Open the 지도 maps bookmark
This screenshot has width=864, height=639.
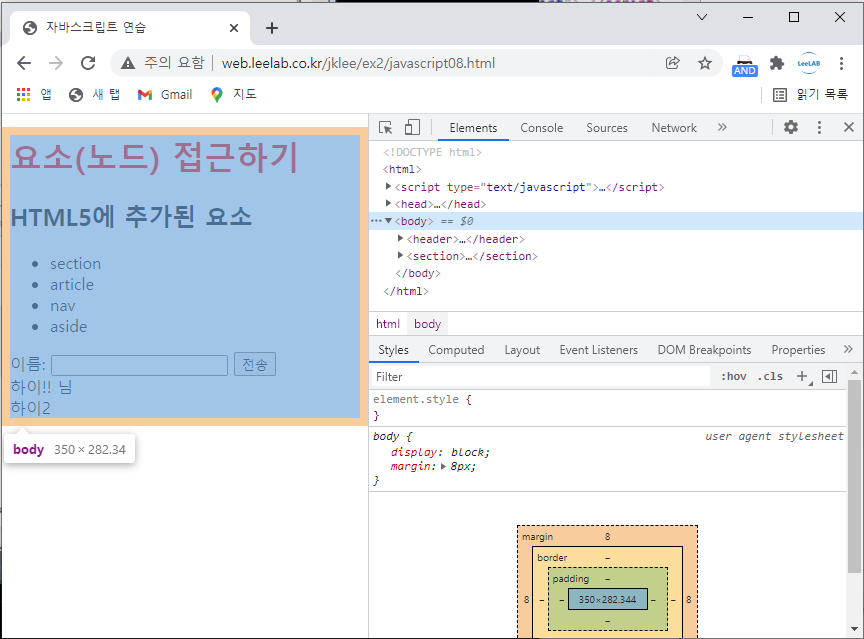tap(234, 95)
